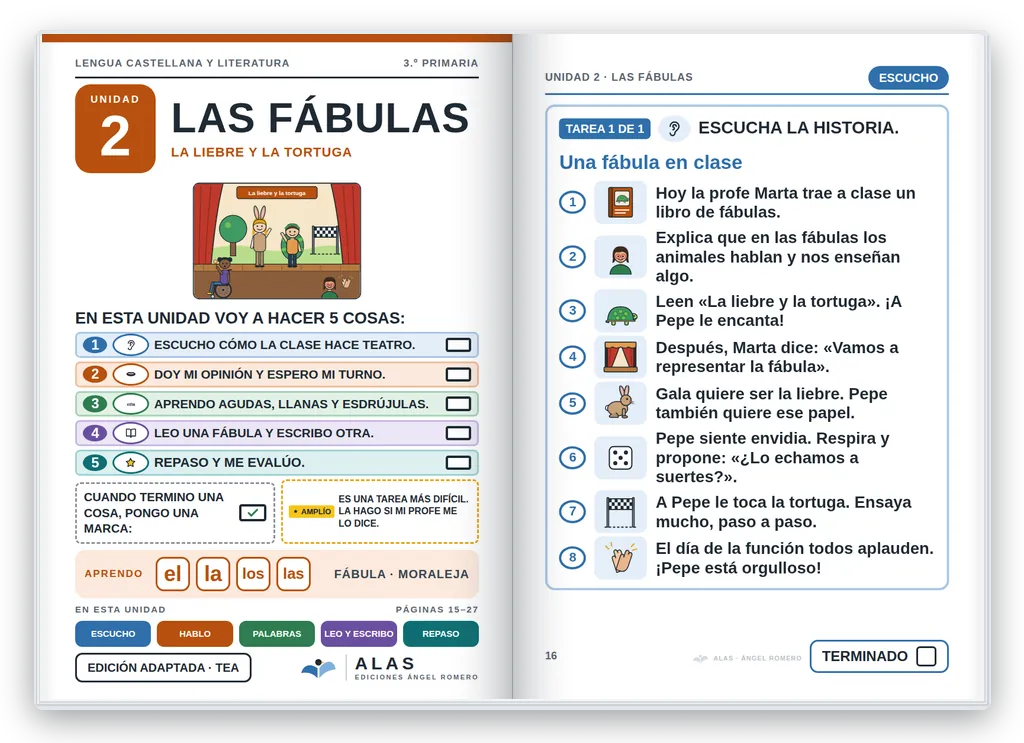This screenshot has width=1024, height=743.
Task: Tick the checkbox for ESCUCHO CÓMO LA CLASE HACE TEATRO
Action: pyautogui.click(x=458, y=345)
